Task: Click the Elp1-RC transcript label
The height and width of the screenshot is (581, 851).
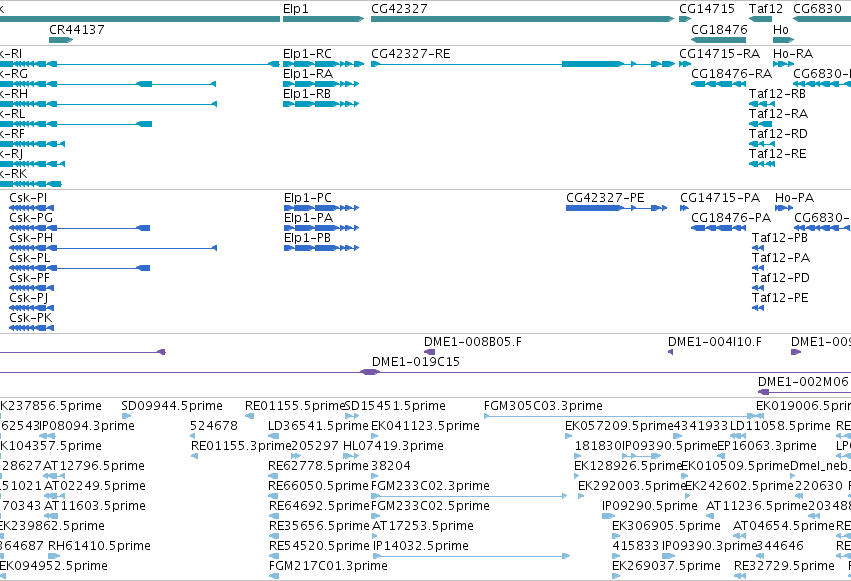Action: coord(307,54)
